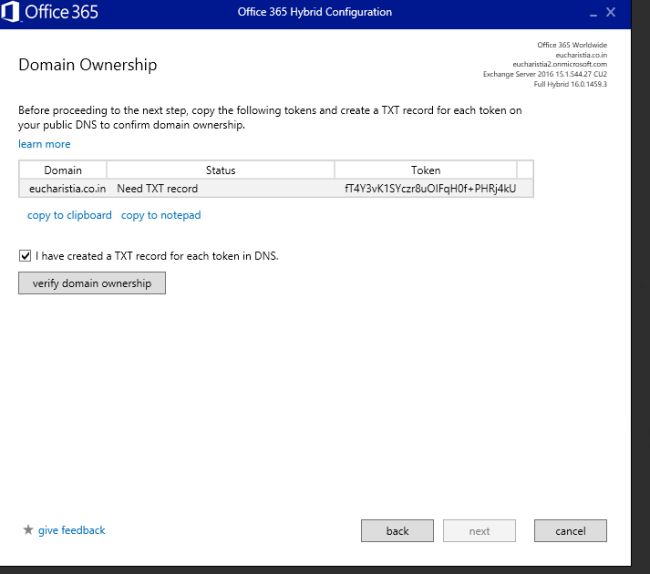Go back to the previous step
Screen dimensions: 650x574
(x=397, y=530)
